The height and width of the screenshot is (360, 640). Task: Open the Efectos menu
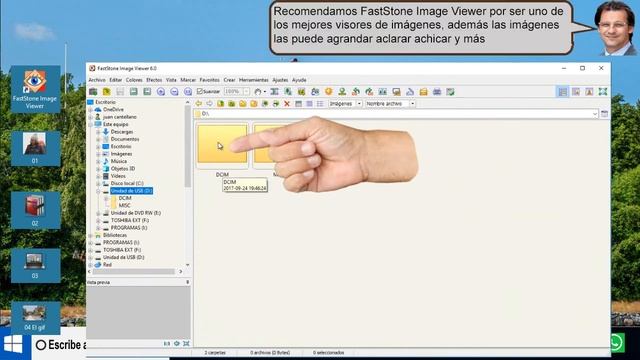[154, 80]
